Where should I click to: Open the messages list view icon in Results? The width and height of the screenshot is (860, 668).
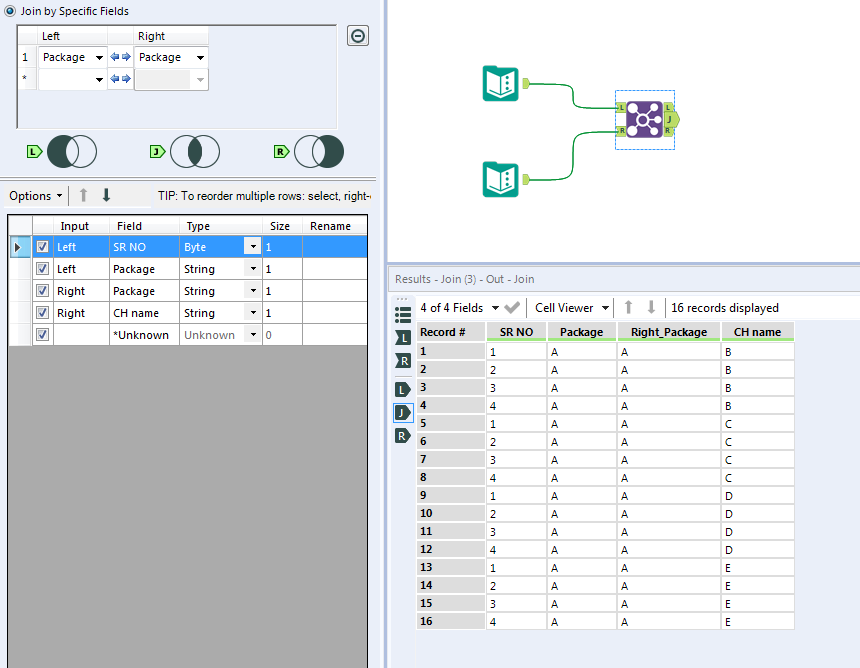tap(403, 315)
